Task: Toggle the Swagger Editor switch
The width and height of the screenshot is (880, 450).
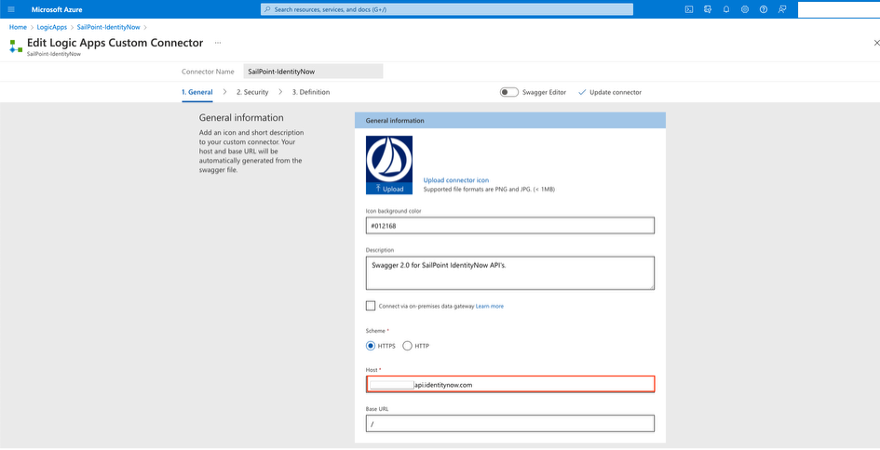Action: 509,92
